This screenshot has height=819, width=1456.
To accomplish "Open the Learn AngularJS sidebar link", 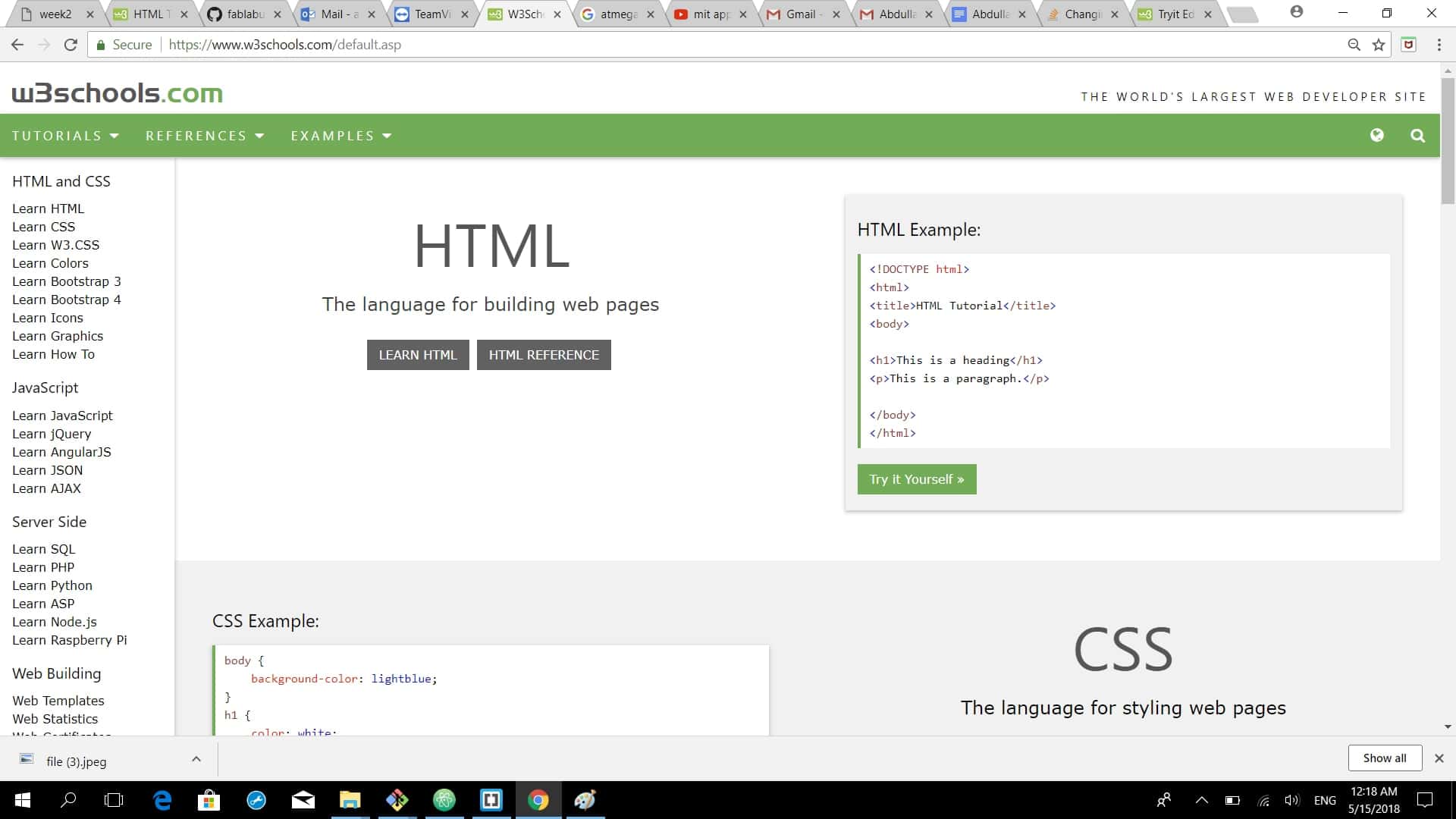I will click(x=61, y=452).
